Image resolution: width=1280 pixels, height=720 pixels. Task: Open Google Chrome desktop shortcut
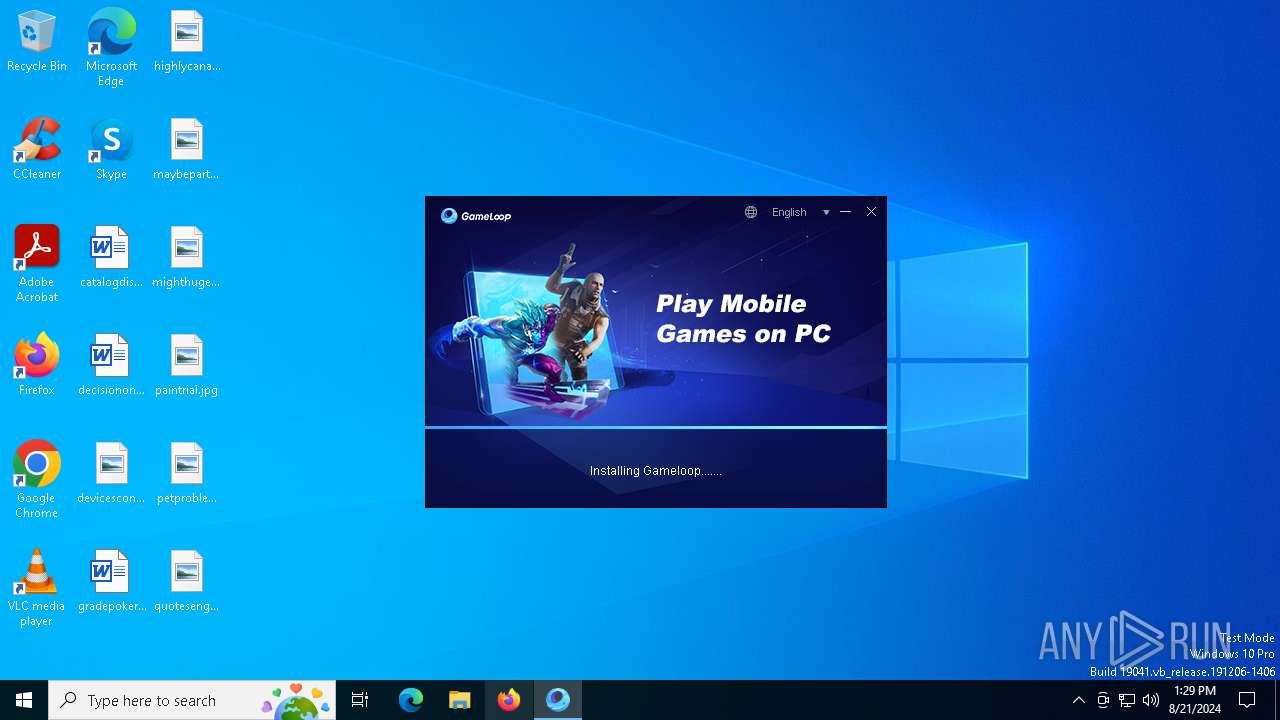point(37,480)
